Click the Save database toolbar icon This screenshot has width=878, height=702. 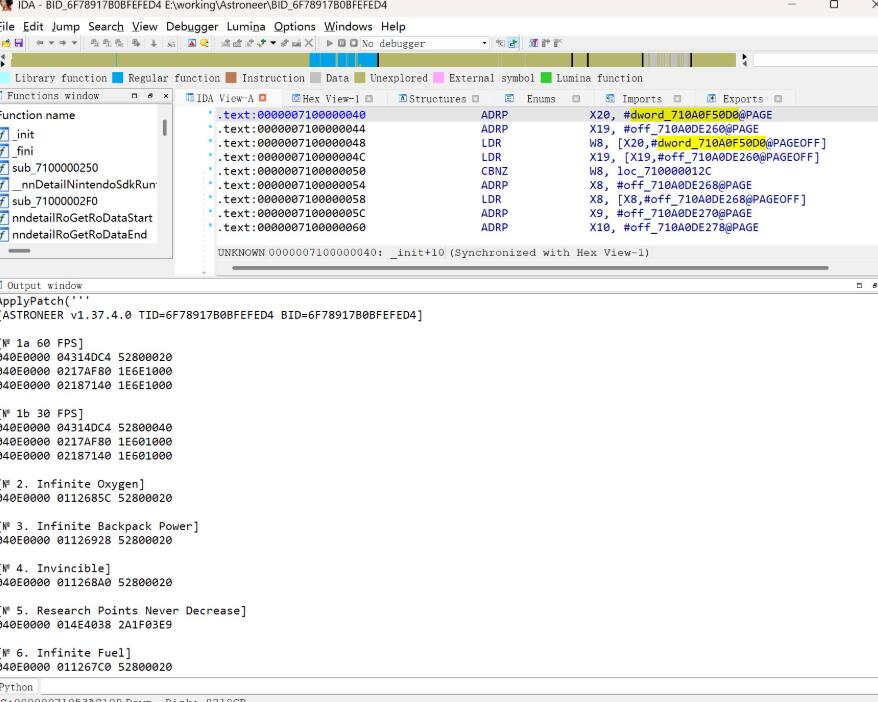pos(19,44)
